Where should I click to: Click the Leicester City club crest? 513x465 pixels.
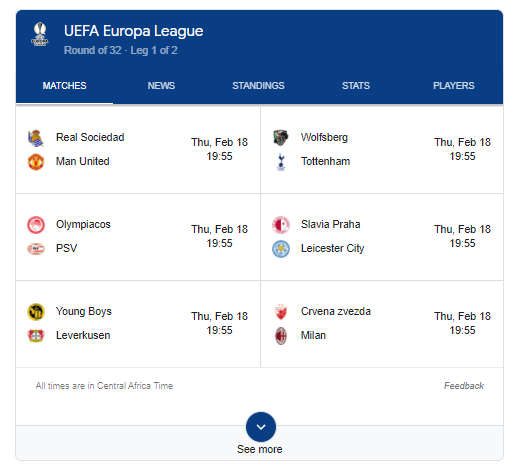pos(281,249)
